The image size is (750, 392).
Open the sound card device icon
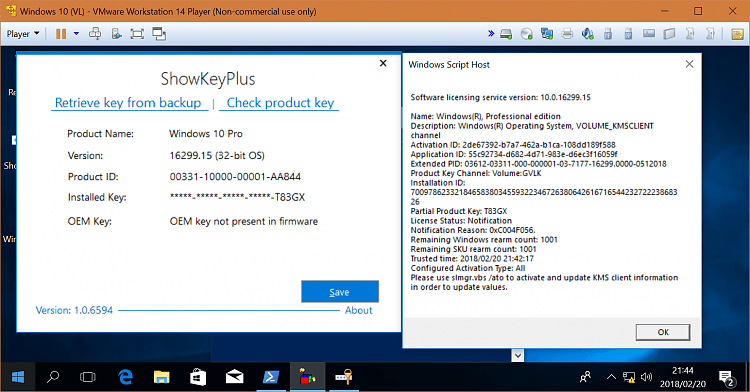click(587, 34)
